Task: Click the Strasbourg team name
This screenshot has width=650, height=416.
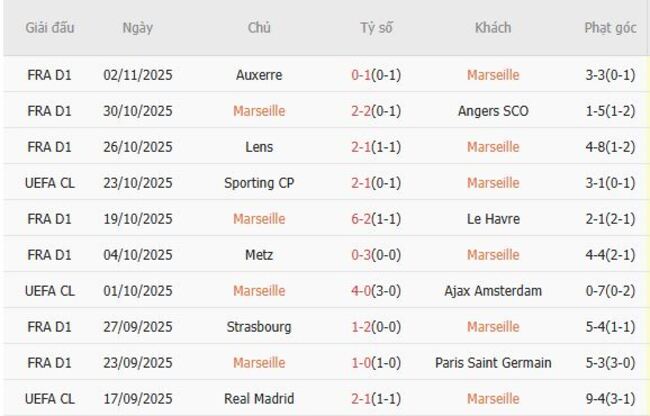Action: [x=259, y=327]
